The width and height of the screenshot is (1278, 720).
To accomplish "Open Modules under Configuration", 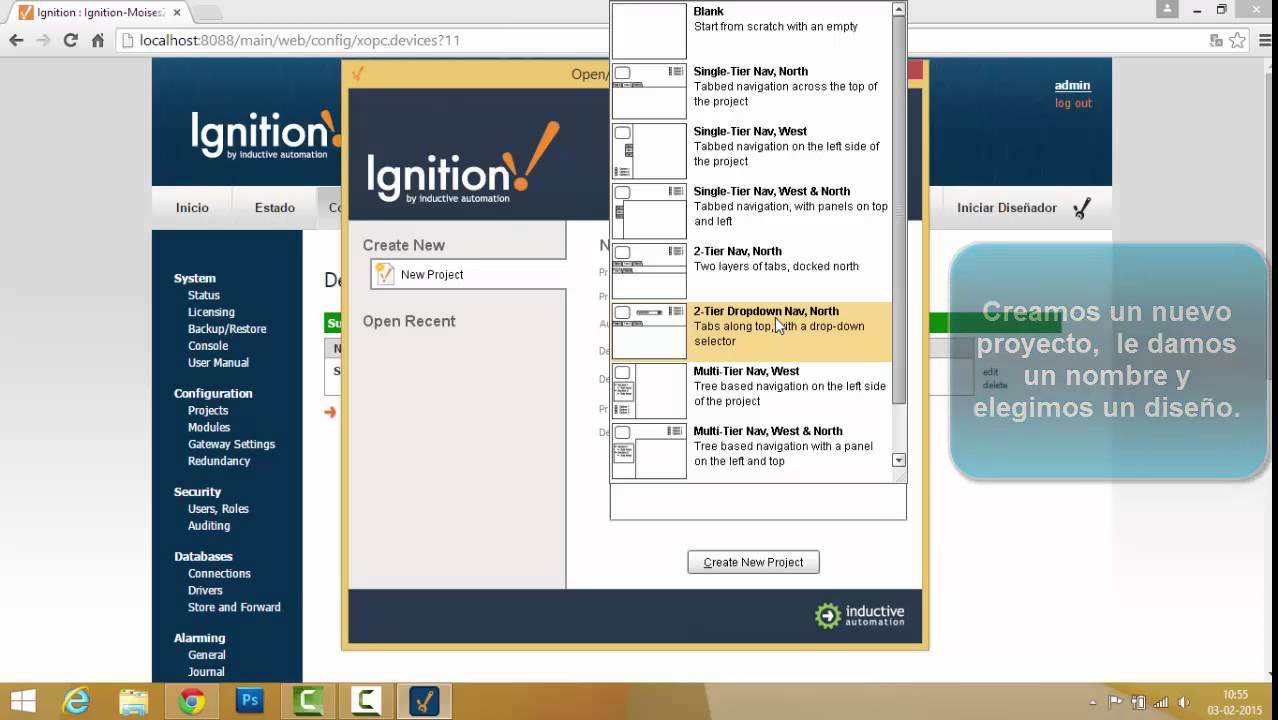I will point(209,427).
